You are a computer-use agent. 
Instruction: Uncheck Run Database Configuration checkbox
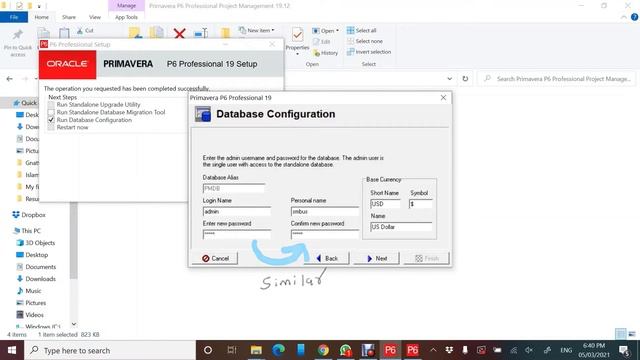click(x=51, y=120)
